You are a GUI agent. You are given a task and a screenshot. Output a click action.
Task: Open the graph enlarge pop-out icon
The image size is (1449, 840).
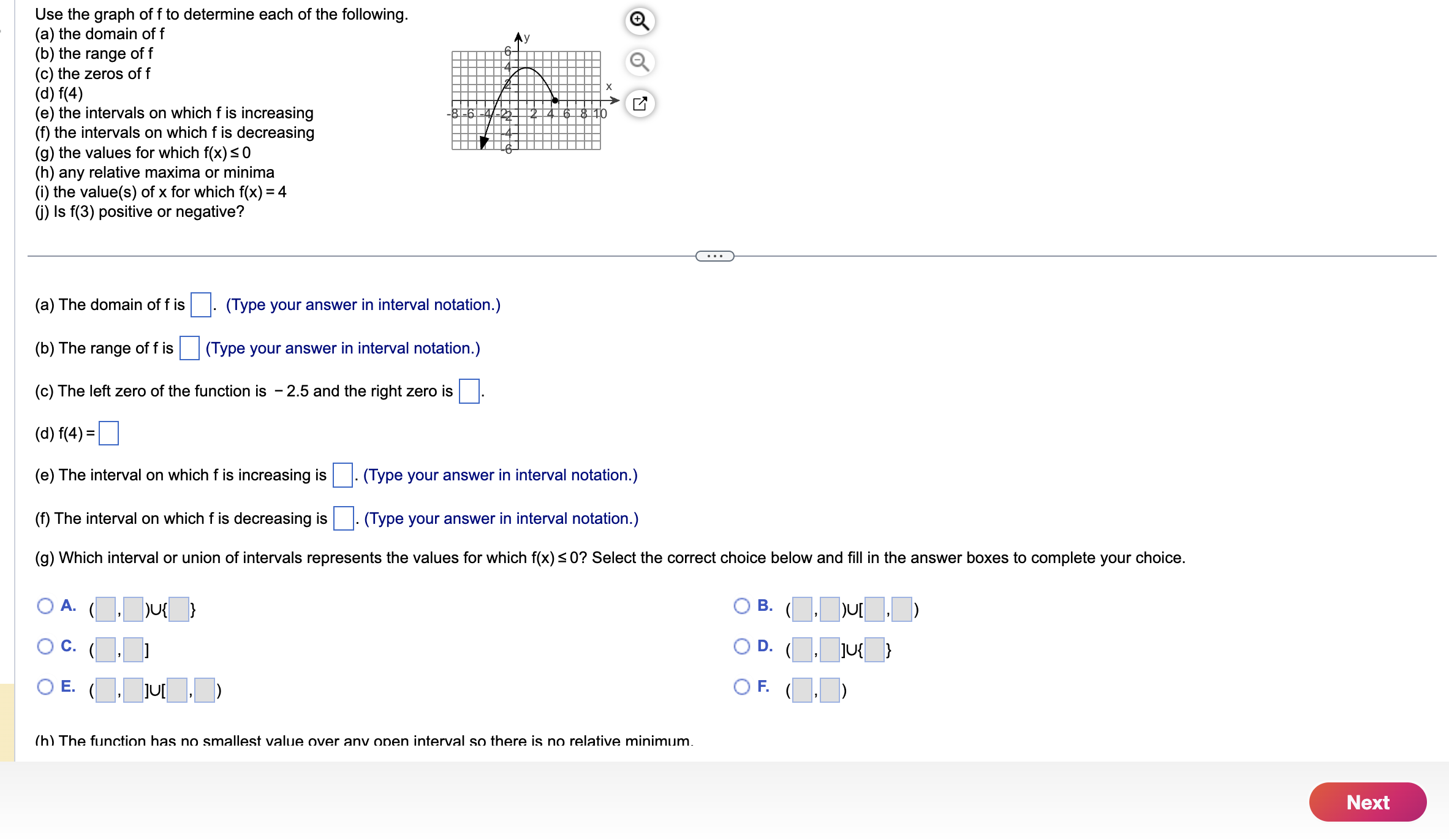click(639, 104)
